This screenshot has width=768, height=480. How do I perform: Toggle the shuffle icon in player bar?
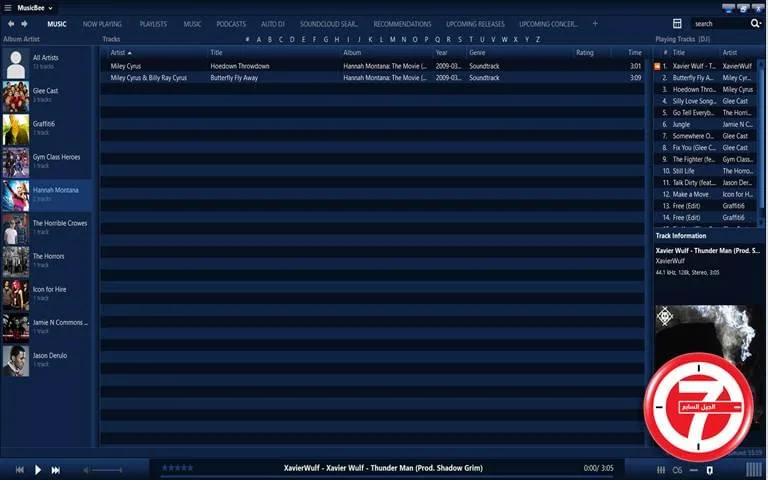pos(709,470)
